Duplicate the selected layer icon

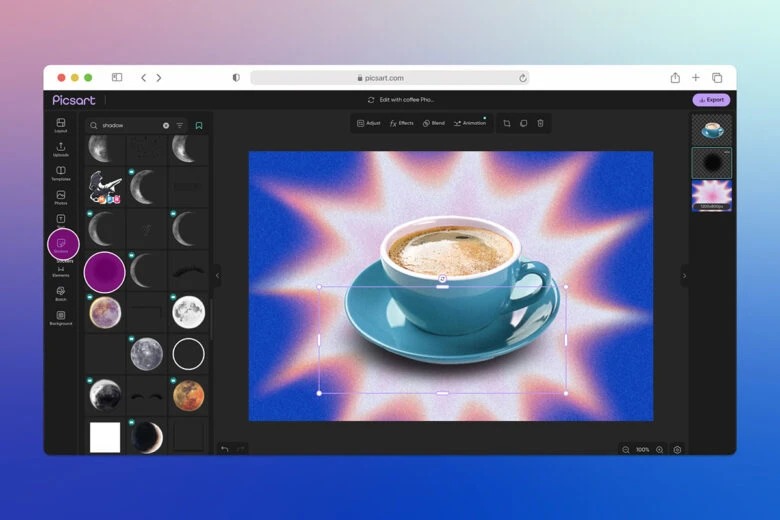tap(523, 123)
